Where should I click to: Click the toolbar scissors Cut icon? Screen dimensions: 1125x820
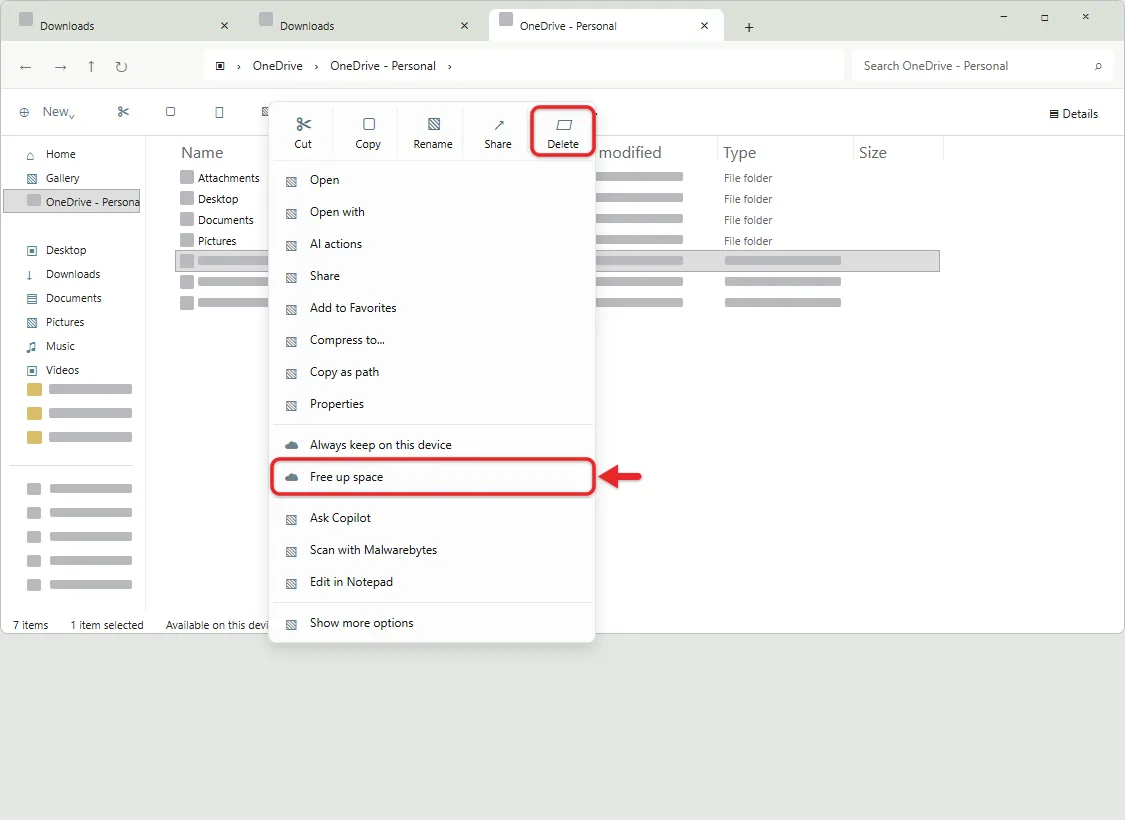[123, 112]
